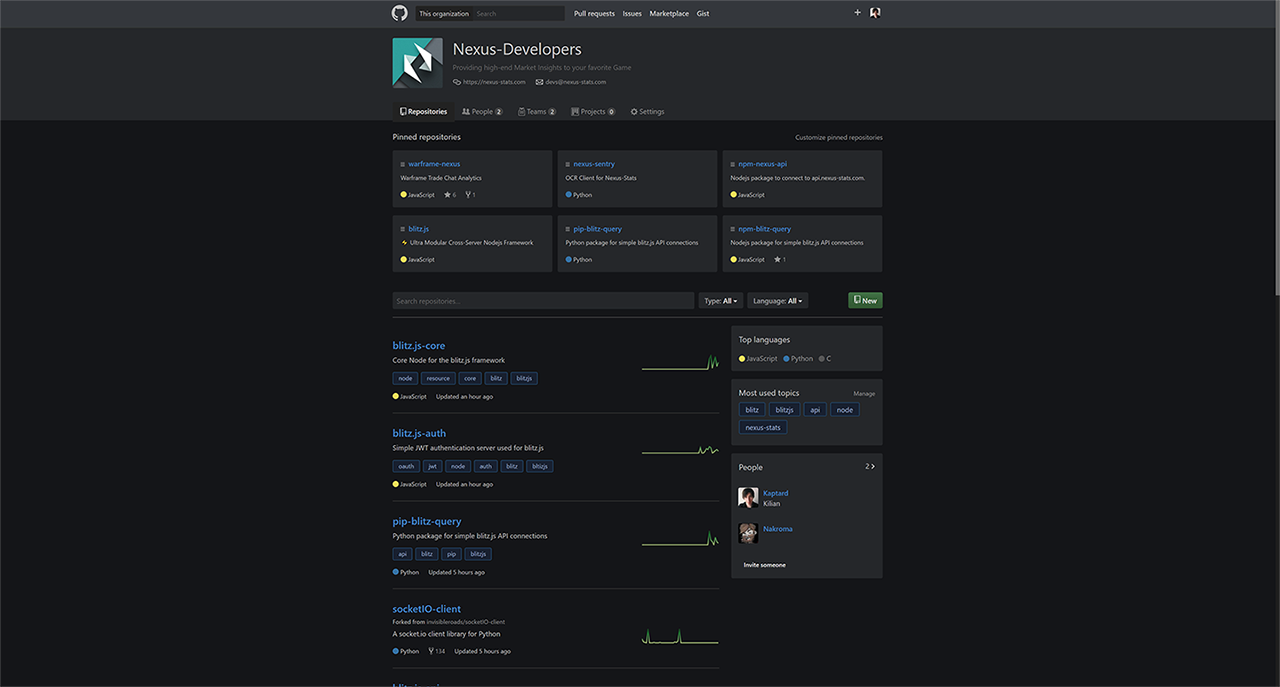Click the Nexus-Developers organization avatar
The width and height of the screenshot is (1280, 687).
point(417,61)
